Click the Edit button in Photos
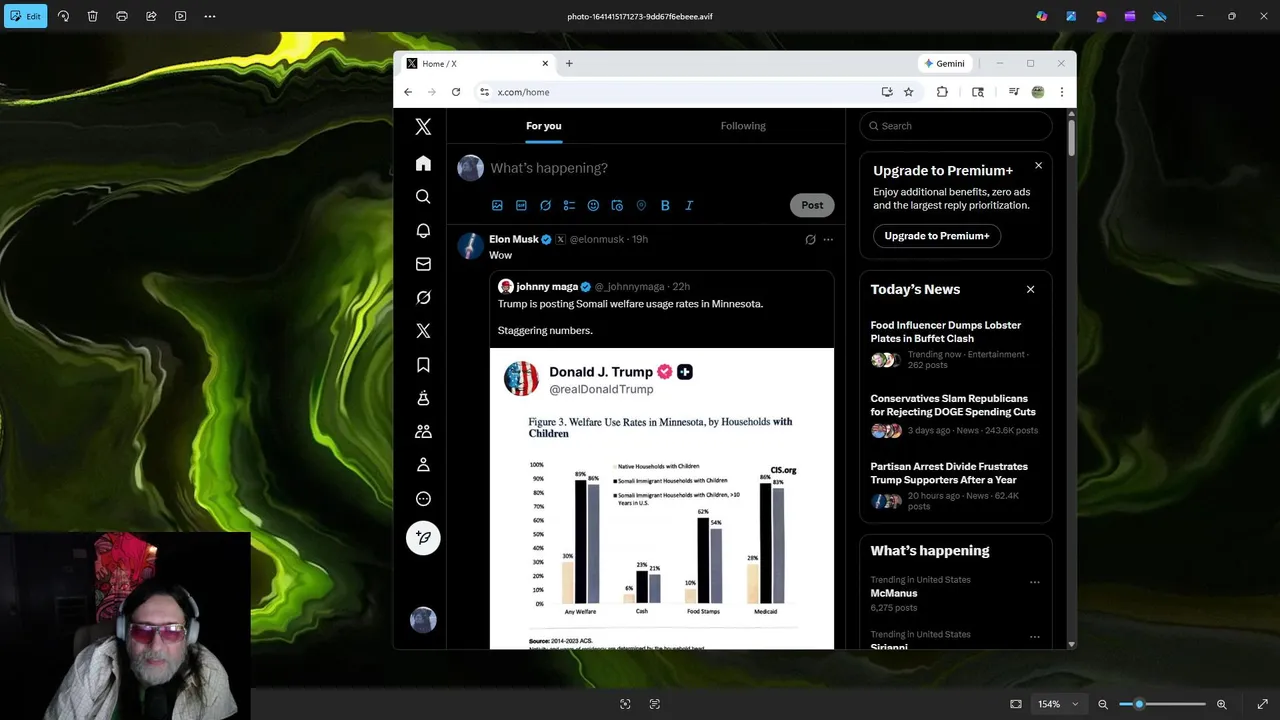The width and height of the screenshot is (1280, 720). [25, 16]
